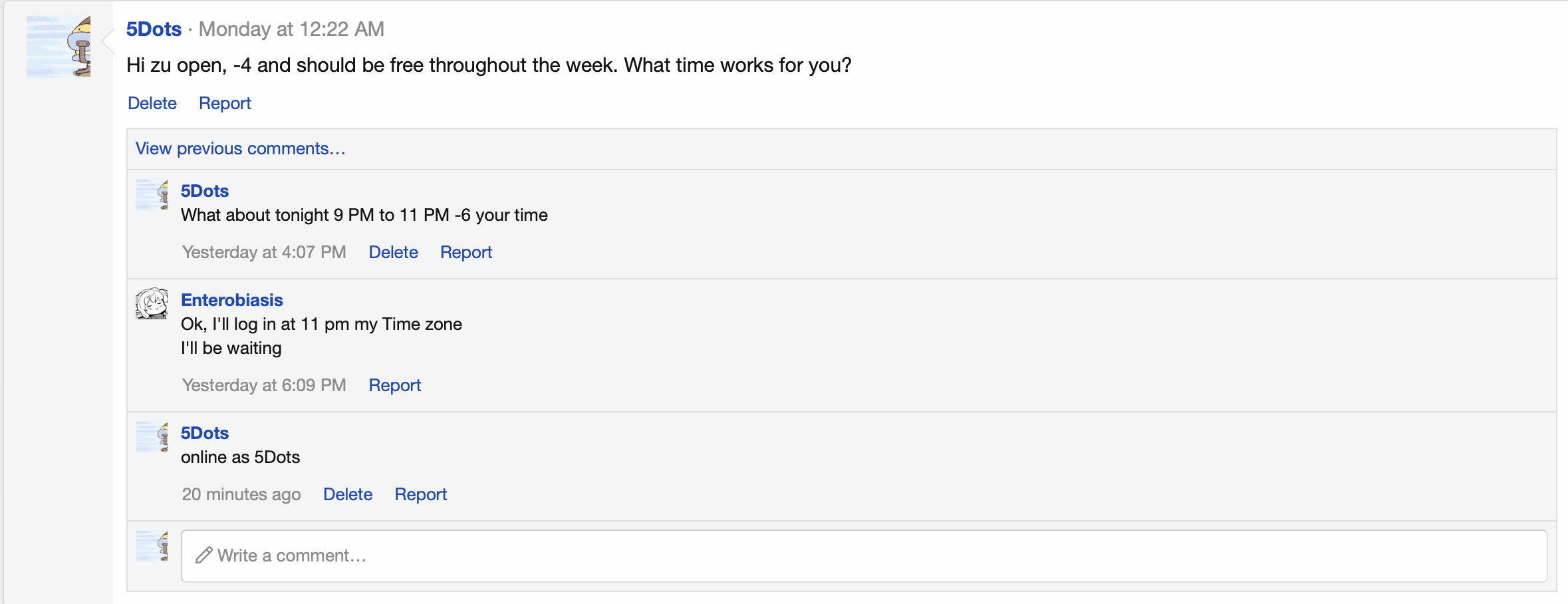Report the Yesterday 4:07 PM comment
1568x604 pixels.
(466, 252)
